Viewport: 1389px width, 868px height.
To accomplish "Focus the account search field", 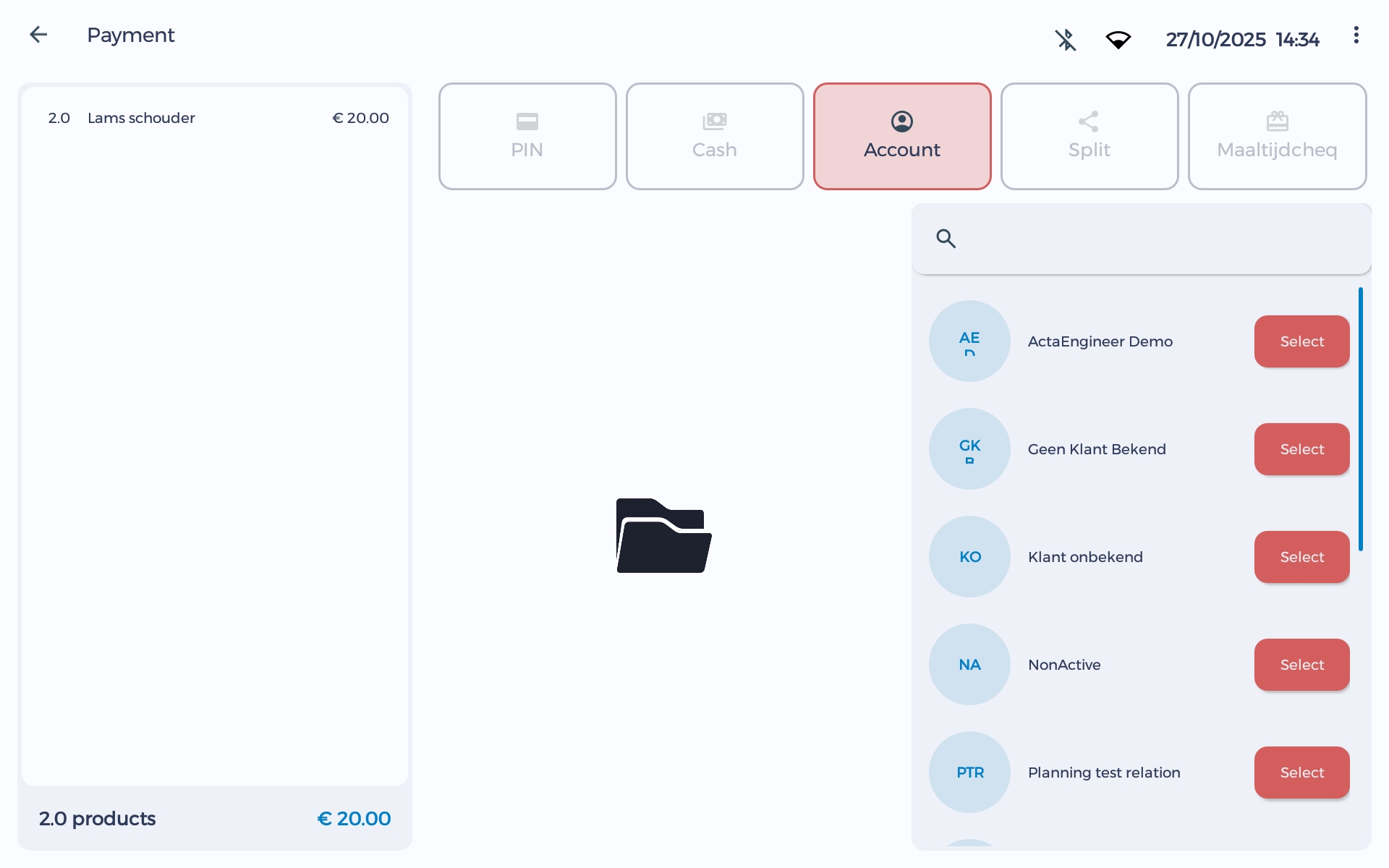I will click(1157, 239).
